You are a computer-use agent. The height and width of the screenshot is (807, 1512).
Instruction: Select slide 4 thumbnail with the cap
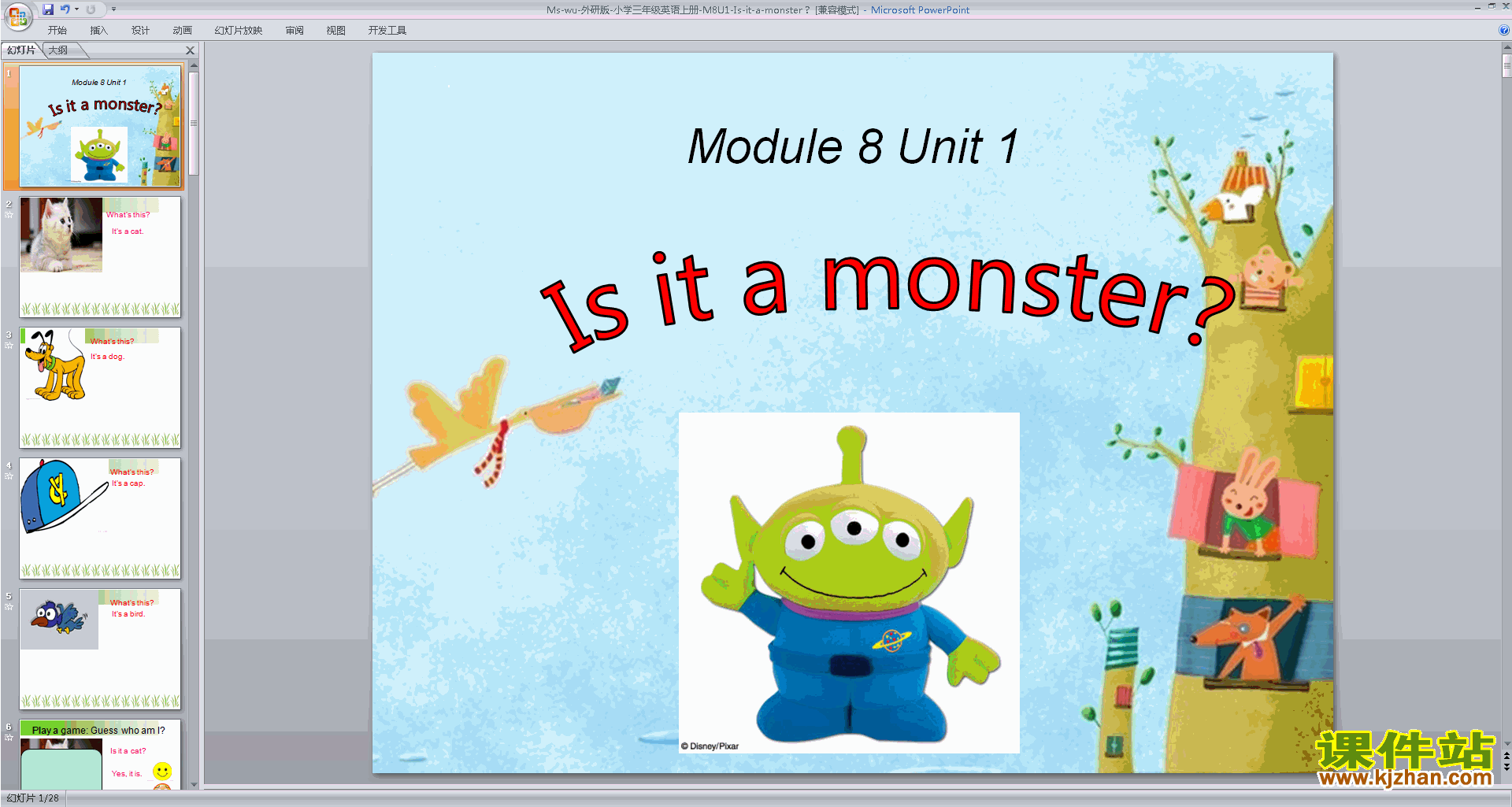(100, 518)
